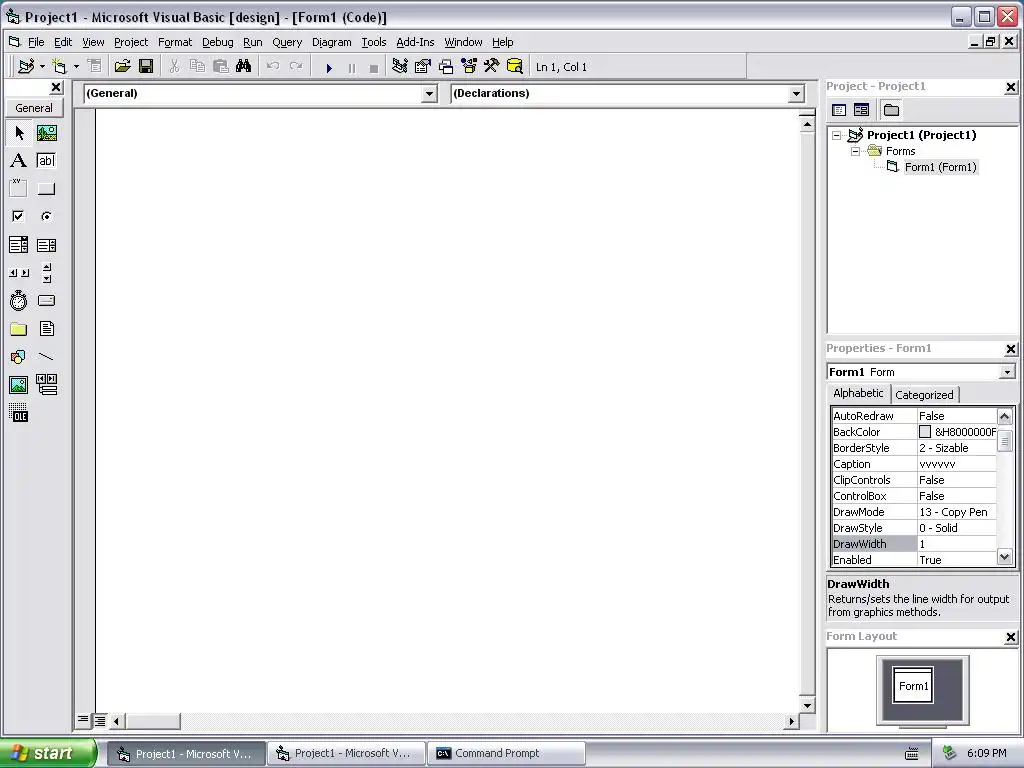Select the ListBox control tool
This screenshot has height=768, width=1024.
[46, 245]
